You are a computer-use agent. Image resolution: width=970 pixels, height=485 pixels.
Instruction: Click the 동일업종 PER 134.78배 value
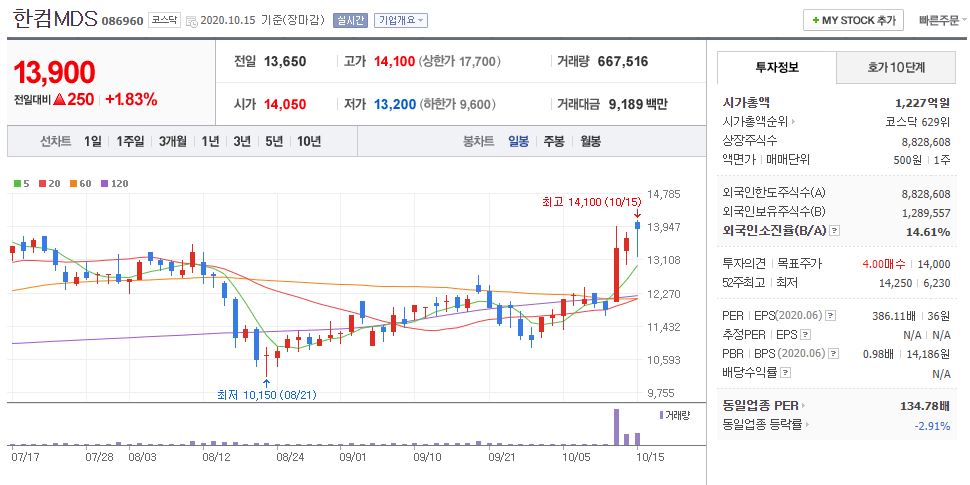coord(925,406)
